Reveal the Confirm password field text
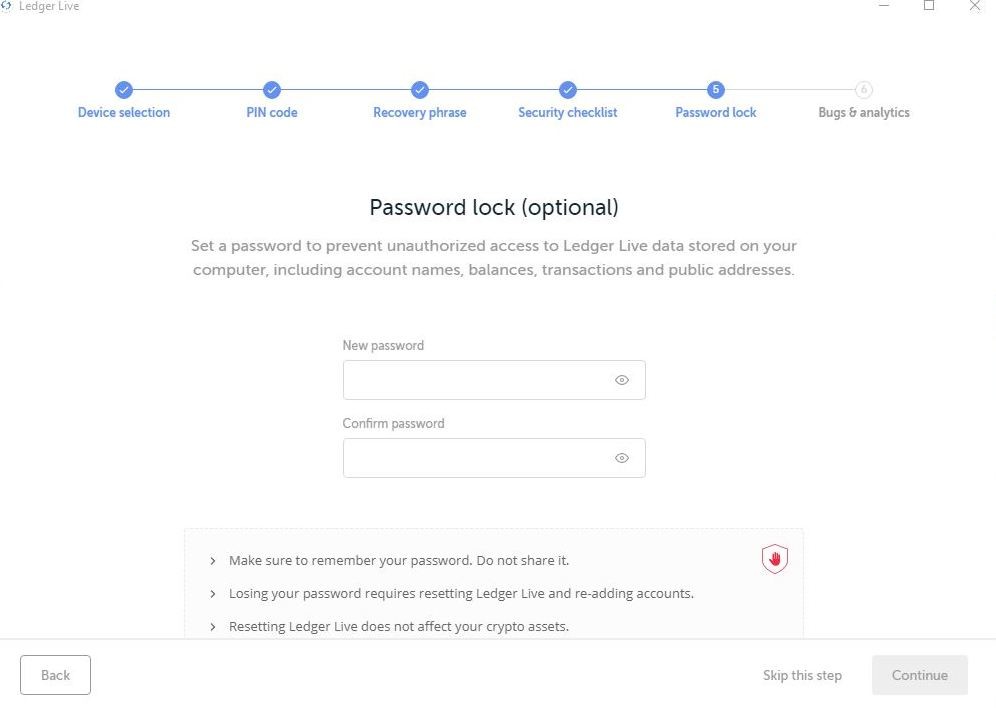 pyautogui.click(x=622, y=458)
